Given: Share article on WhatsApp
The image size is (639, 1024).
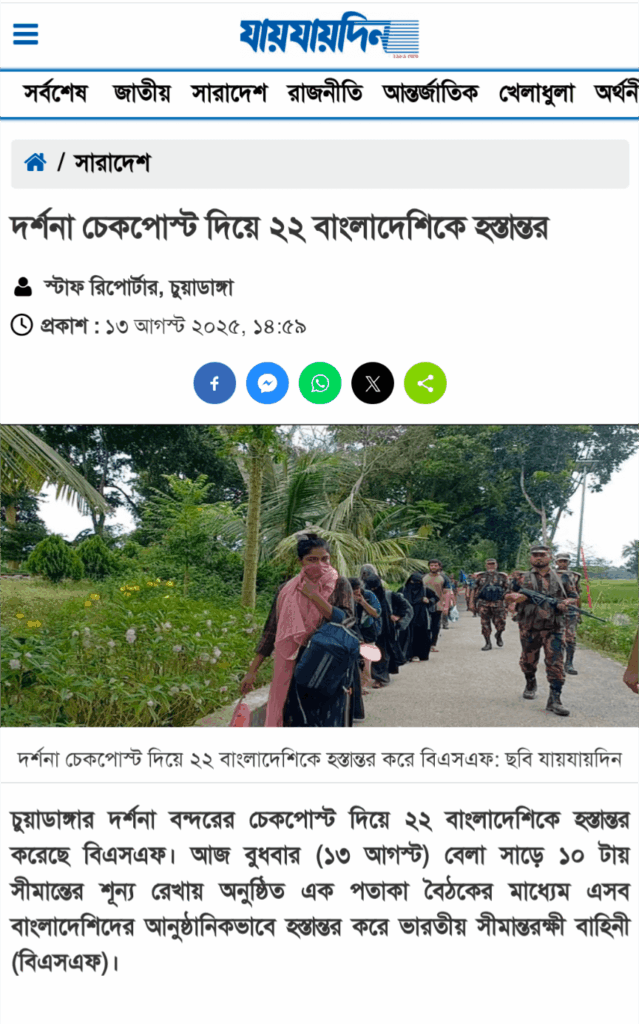Looking at the screenshot, I should (x=320, y=383).
